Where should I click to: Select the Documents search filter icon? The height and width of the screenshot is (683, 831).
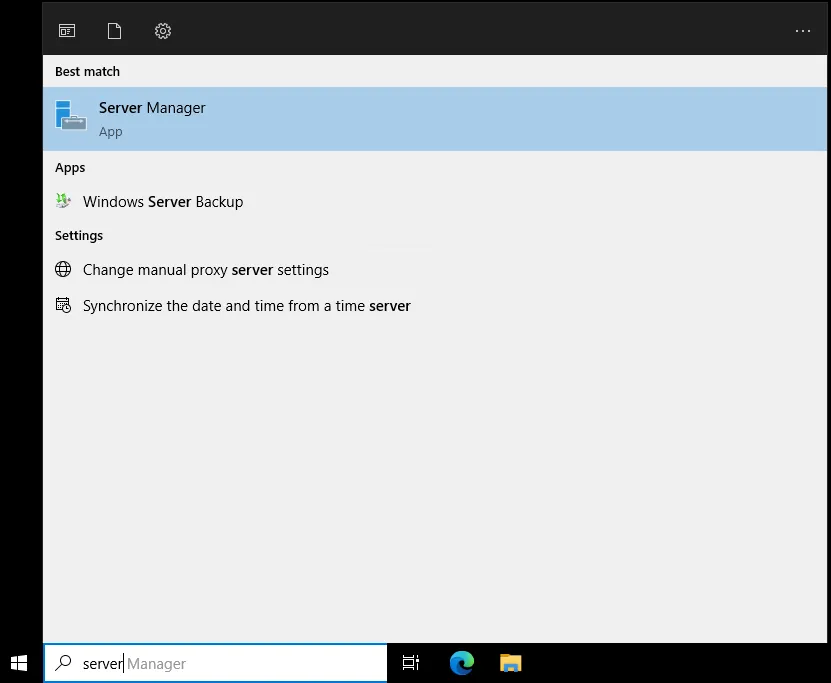tap(114, 30)
